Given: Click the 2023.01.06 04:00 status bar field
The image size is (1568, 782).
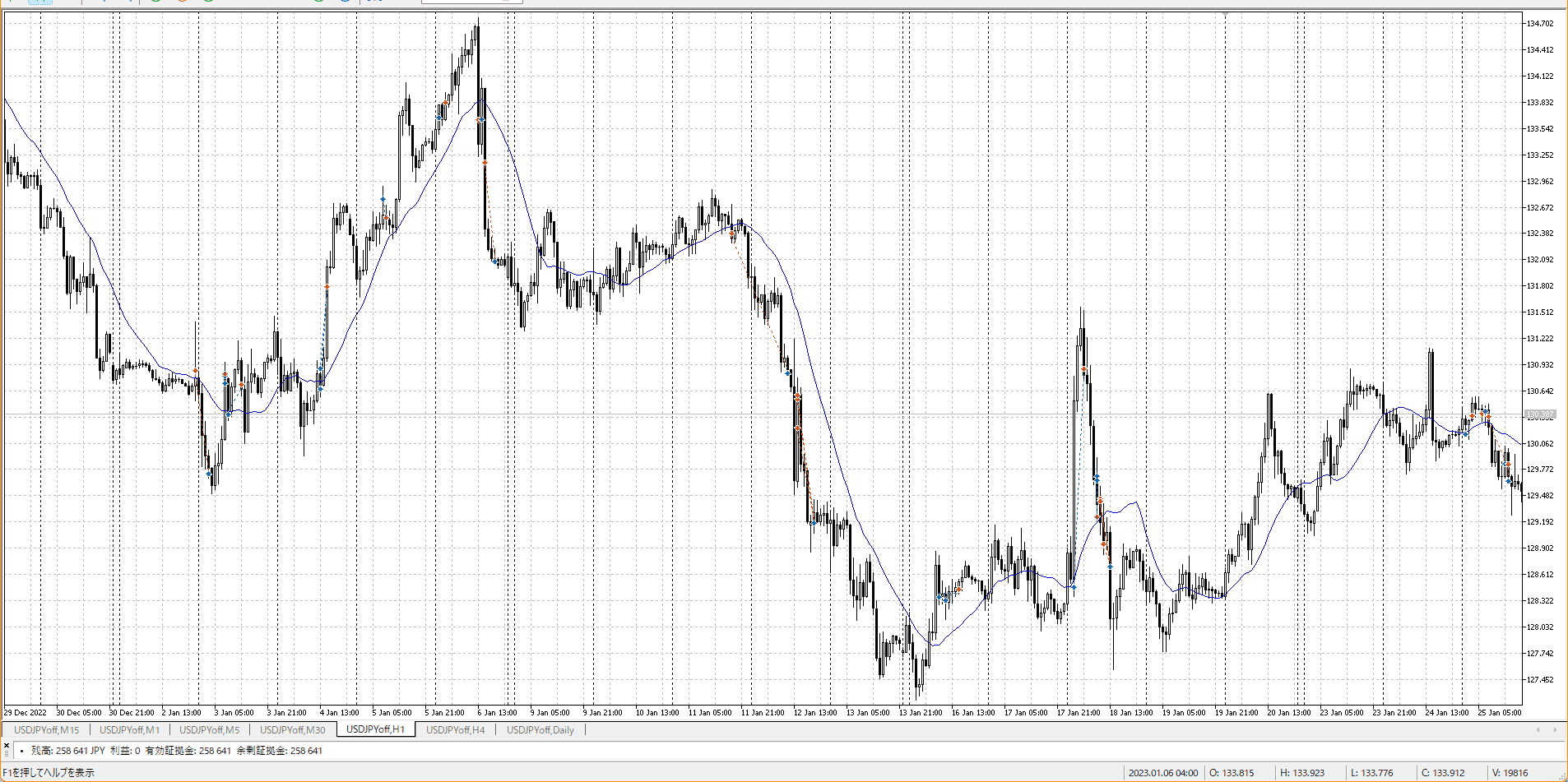Looking at the screenshot, I should tap(1163, 773).
